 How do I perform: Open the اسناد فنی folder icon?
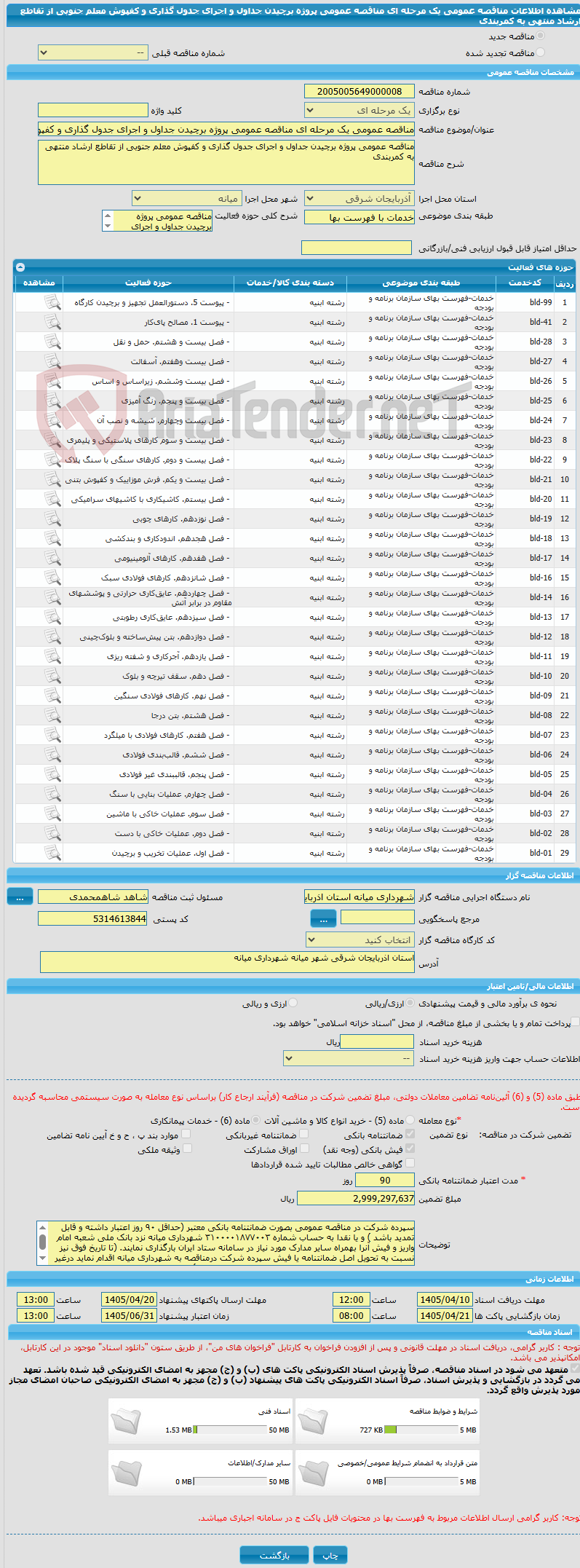pos(126,1421)
